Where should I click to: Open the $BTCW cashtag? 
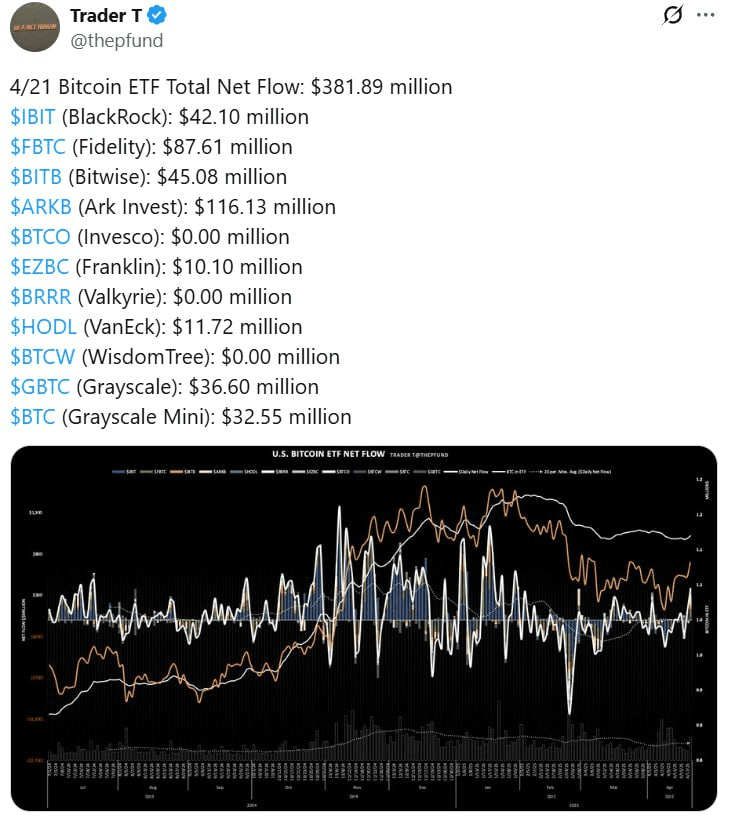[43, 357]
